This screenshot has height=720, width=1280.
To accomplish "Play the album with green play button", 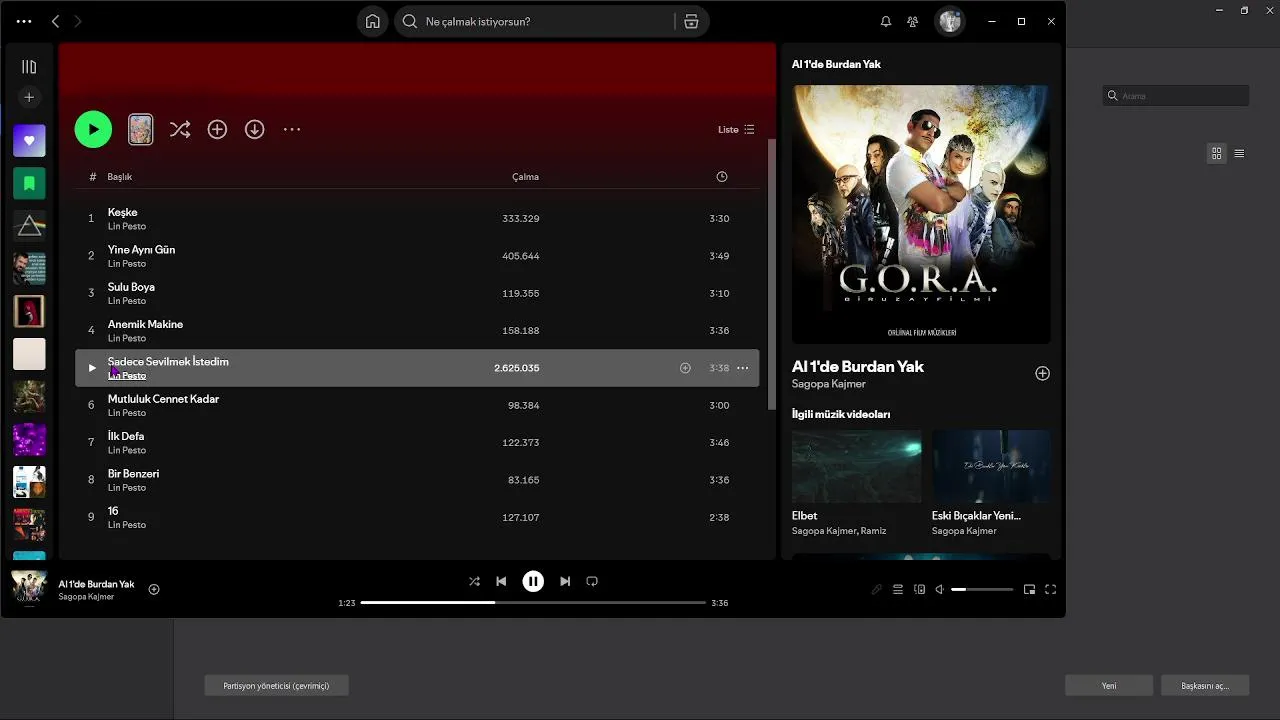I will (x=93, y=129).
